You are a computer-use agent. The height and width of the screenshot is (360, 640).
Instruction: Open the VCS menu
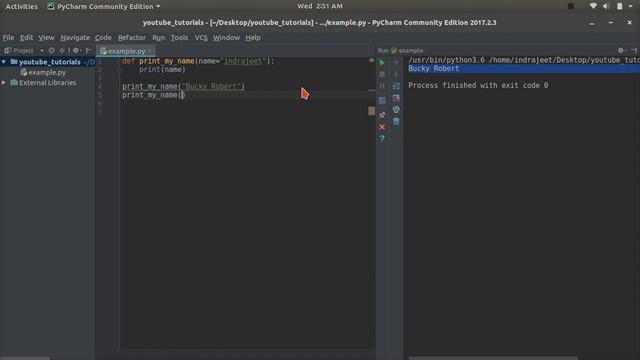[201, 38]
